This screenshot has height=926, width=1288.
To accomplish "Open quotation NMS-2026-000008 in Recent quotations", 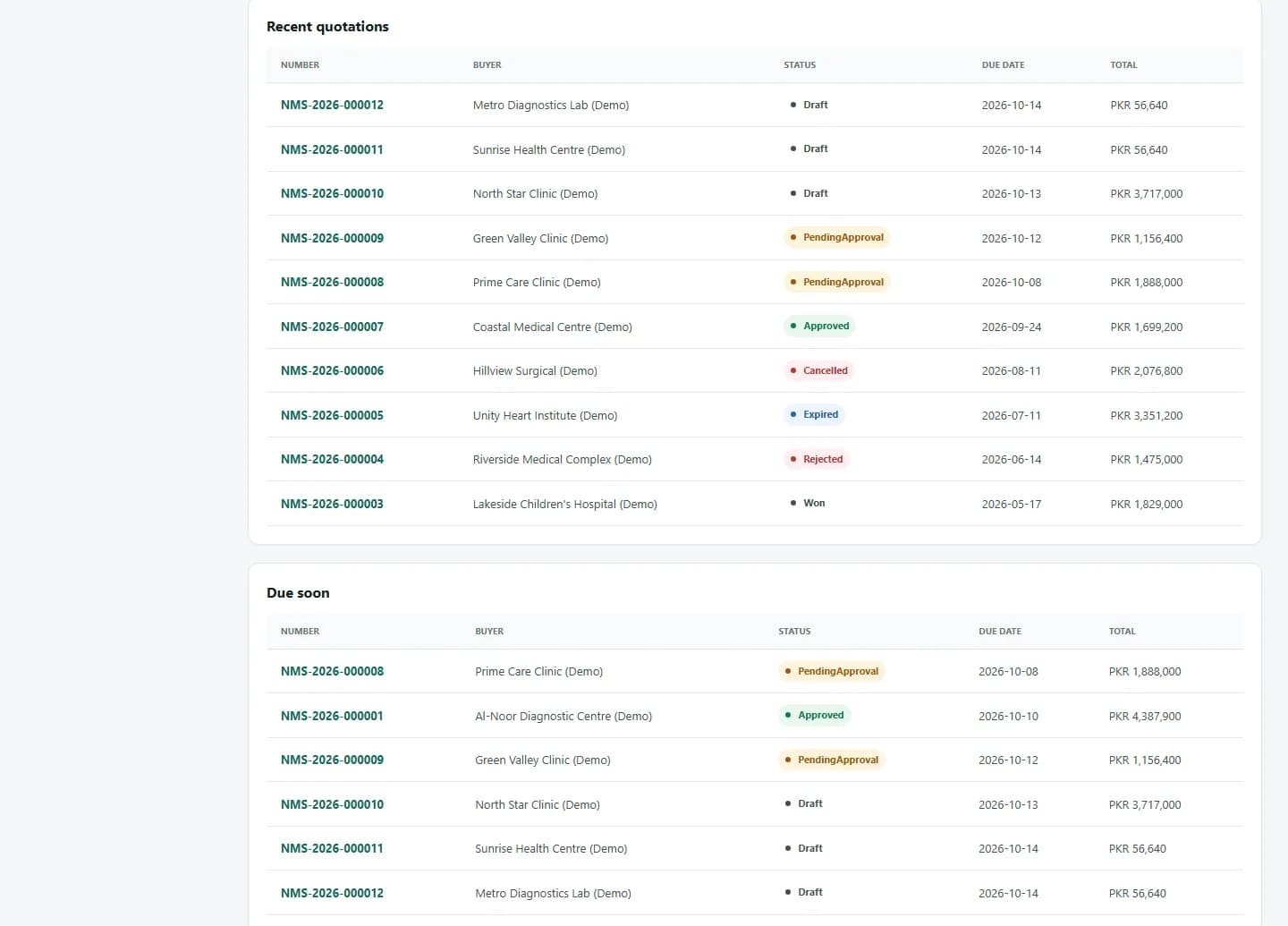I will (332, 282).
